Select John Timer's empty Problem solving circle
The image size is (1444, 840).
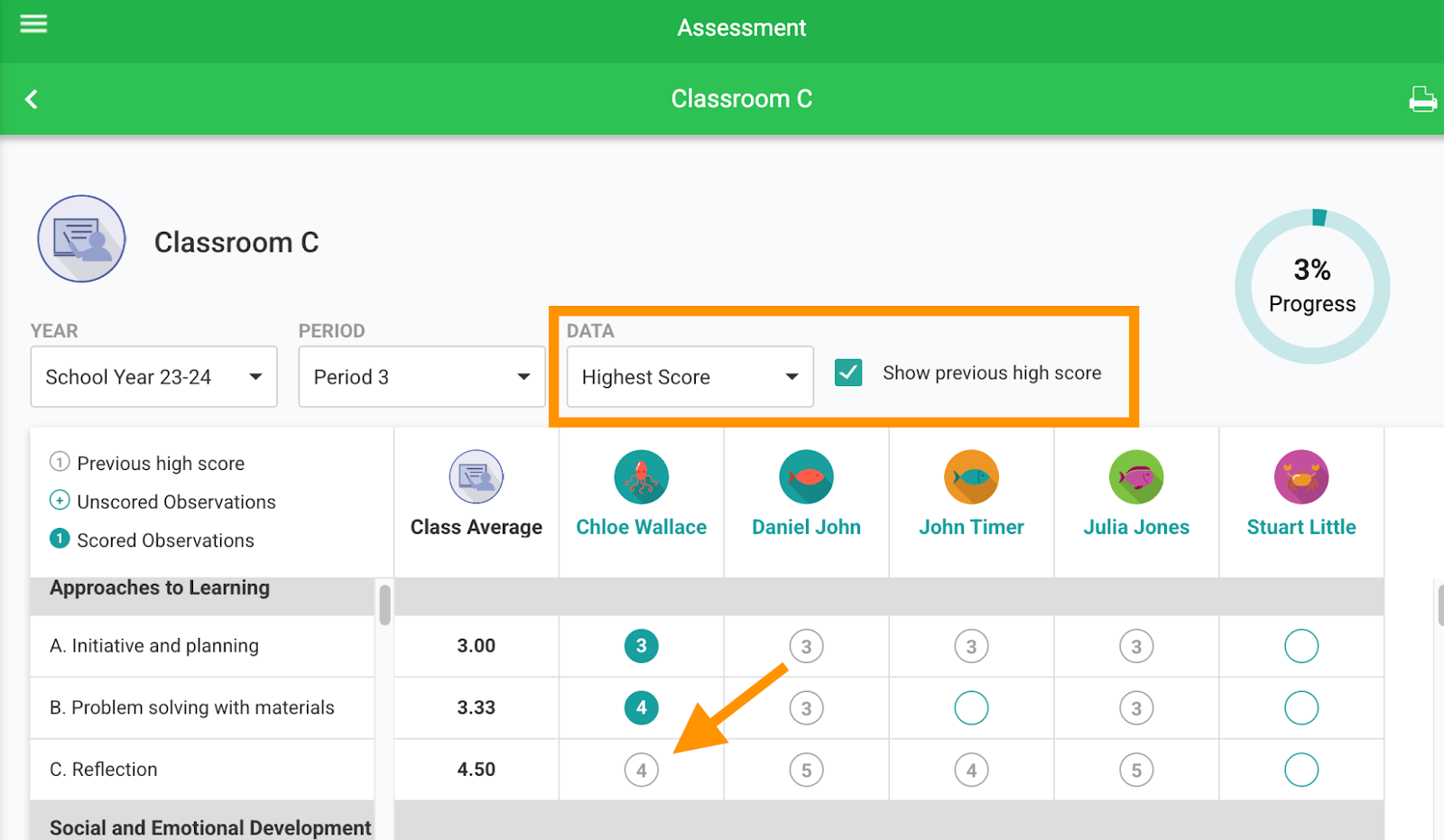(971, 708)
